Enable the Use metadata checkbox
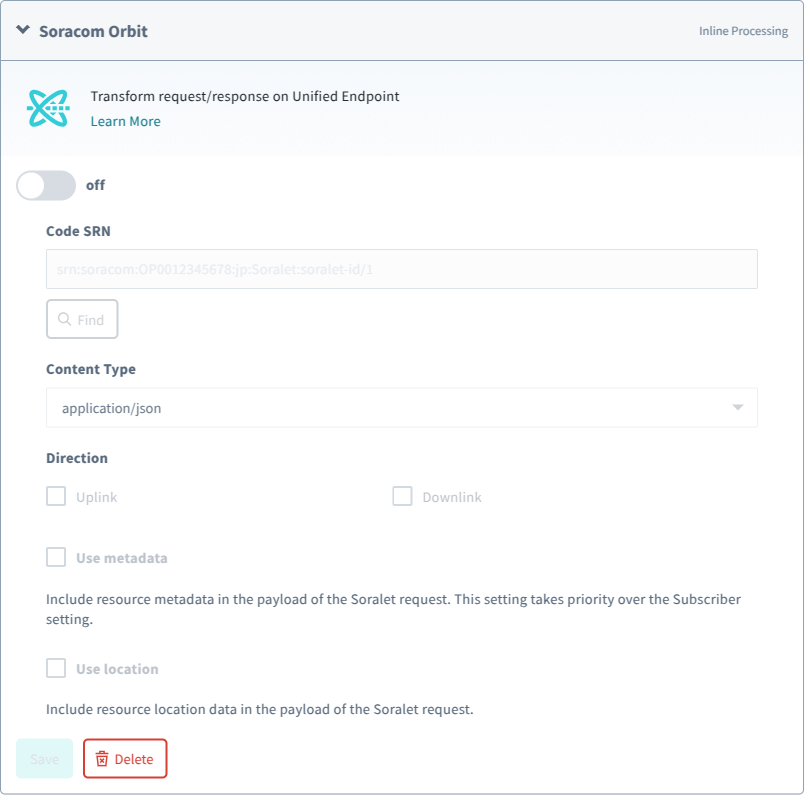Screen dimensions: 806x796 pos(56,557)
